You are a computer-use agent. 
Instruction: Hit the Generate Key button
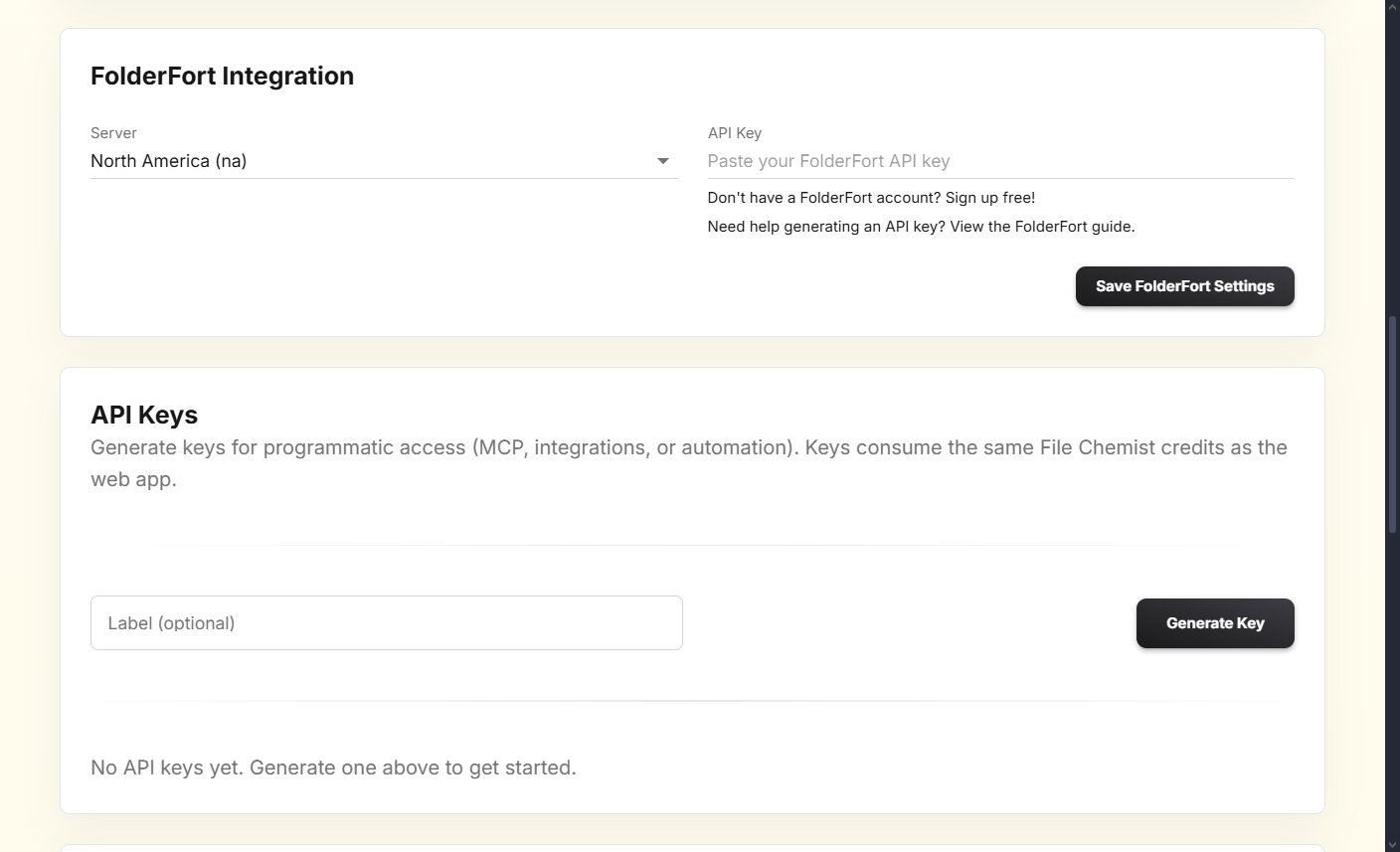pos(1214,623)
